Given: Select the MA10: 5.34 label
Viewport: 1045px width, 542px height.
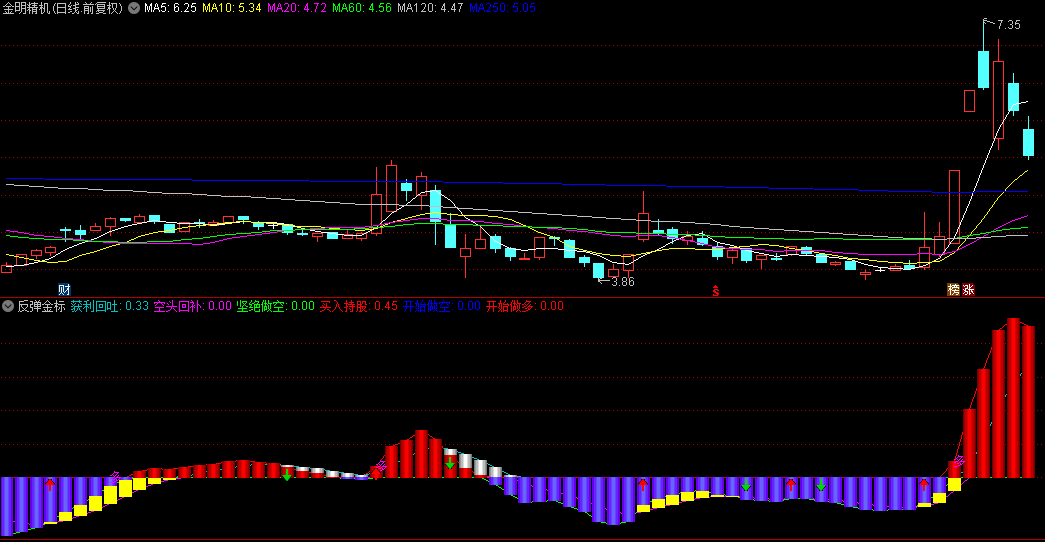Looking at the screenshot, I should [x=232, y=8].
